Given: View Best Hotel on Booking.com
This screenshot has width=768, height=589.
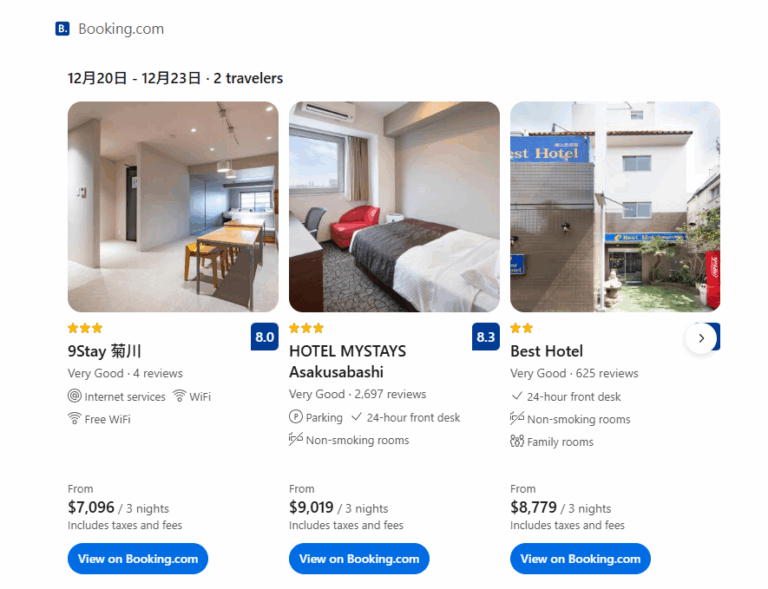Looking at the screenshot, I should click(580, 559).
